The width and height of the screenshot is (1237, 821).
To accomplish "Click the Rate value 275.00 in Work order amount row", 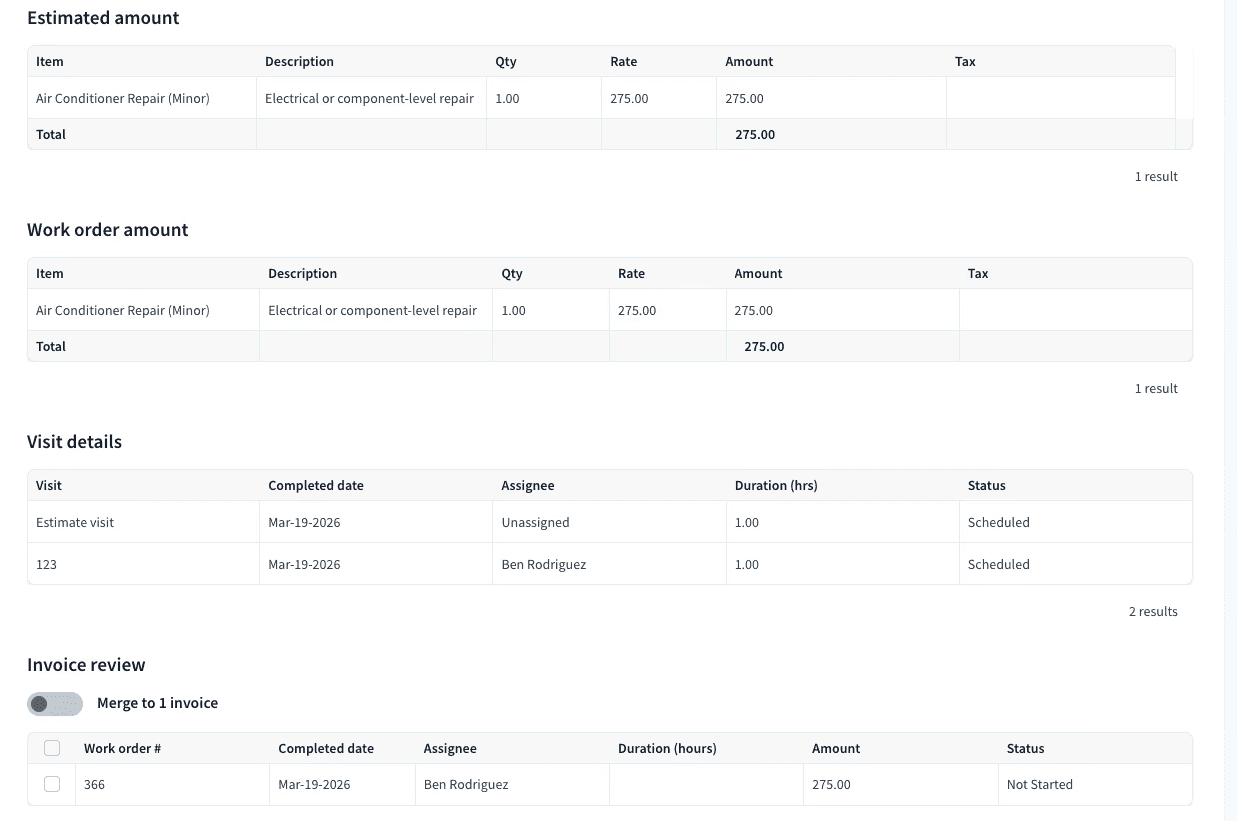I will pos(637,310).
